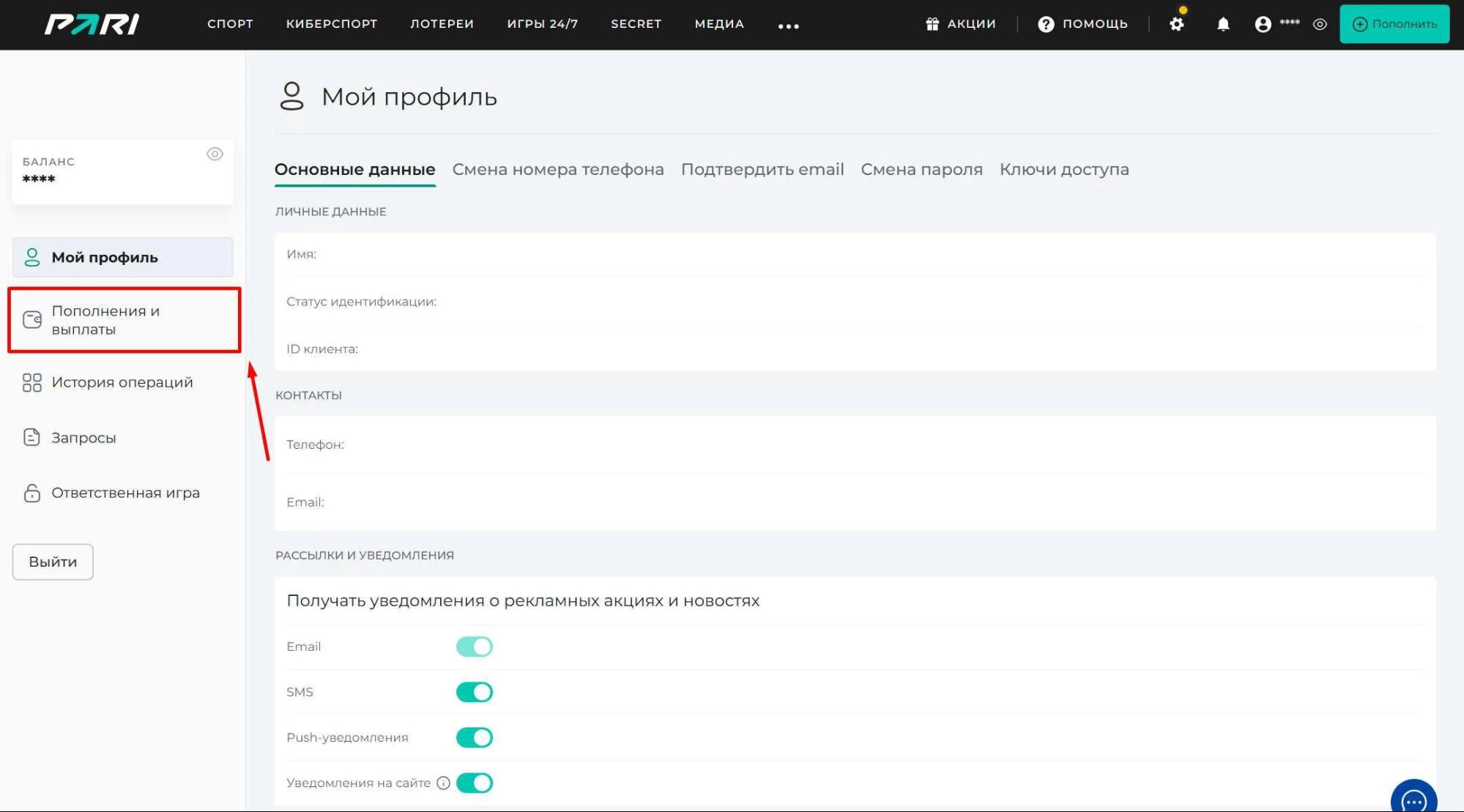Click the user profile icon in the header
1464x812 pixels.
tap(1262, 24)
